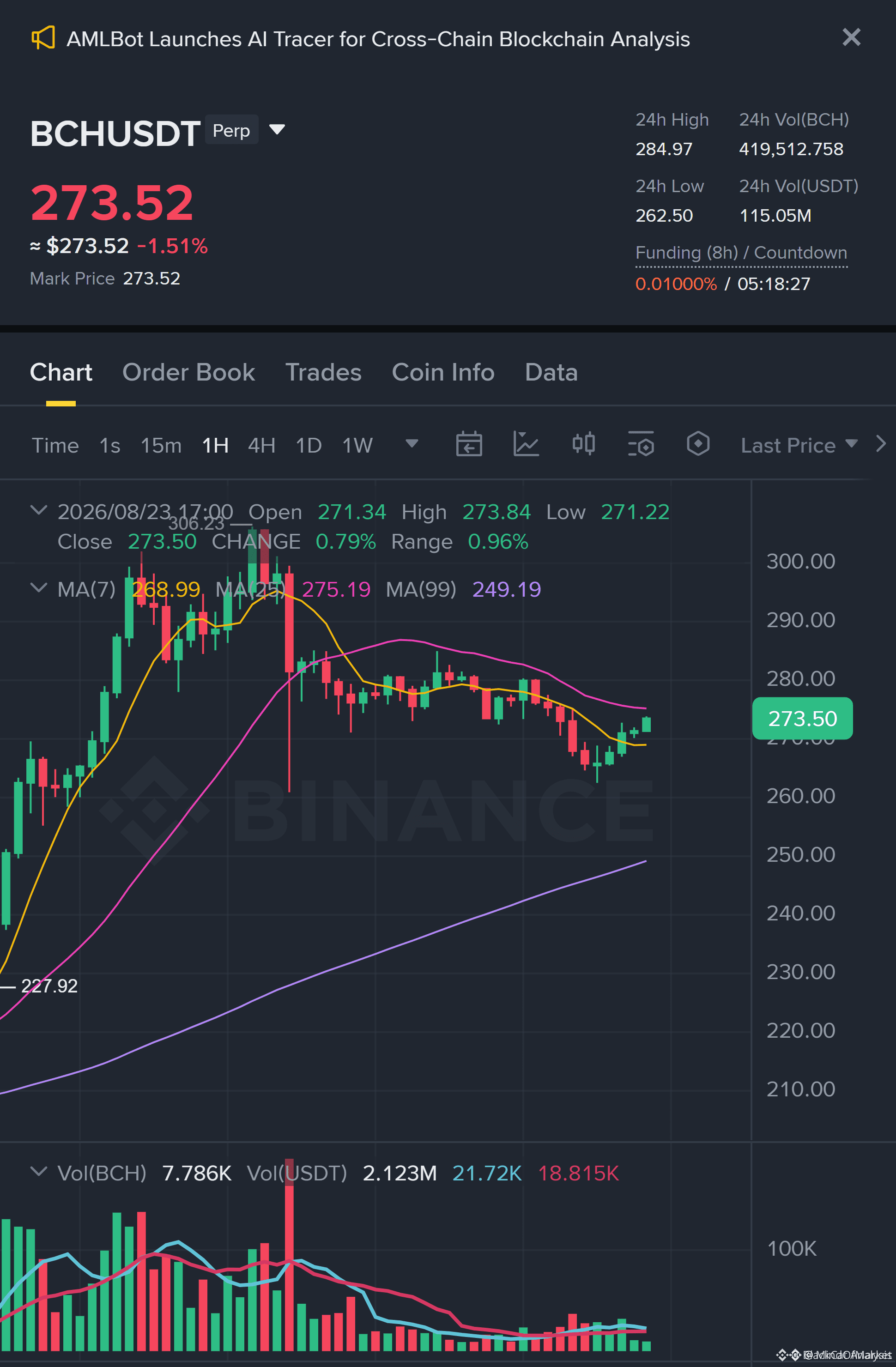
Task: Read the AMLBot AI Tracer announcement
Action: 378,39
